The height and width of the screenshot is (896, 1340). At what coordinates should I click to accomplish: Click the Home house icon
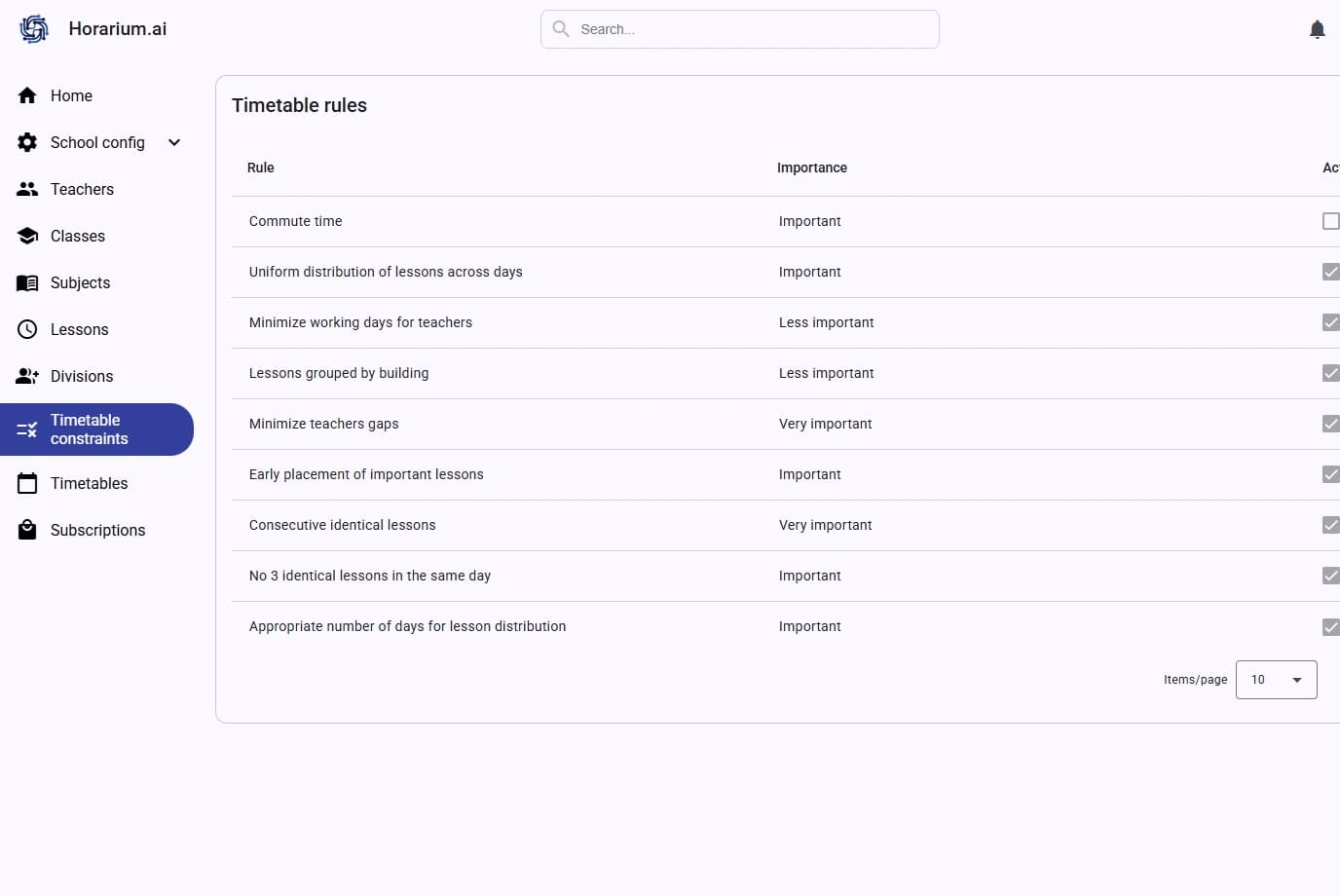(27, 95)
